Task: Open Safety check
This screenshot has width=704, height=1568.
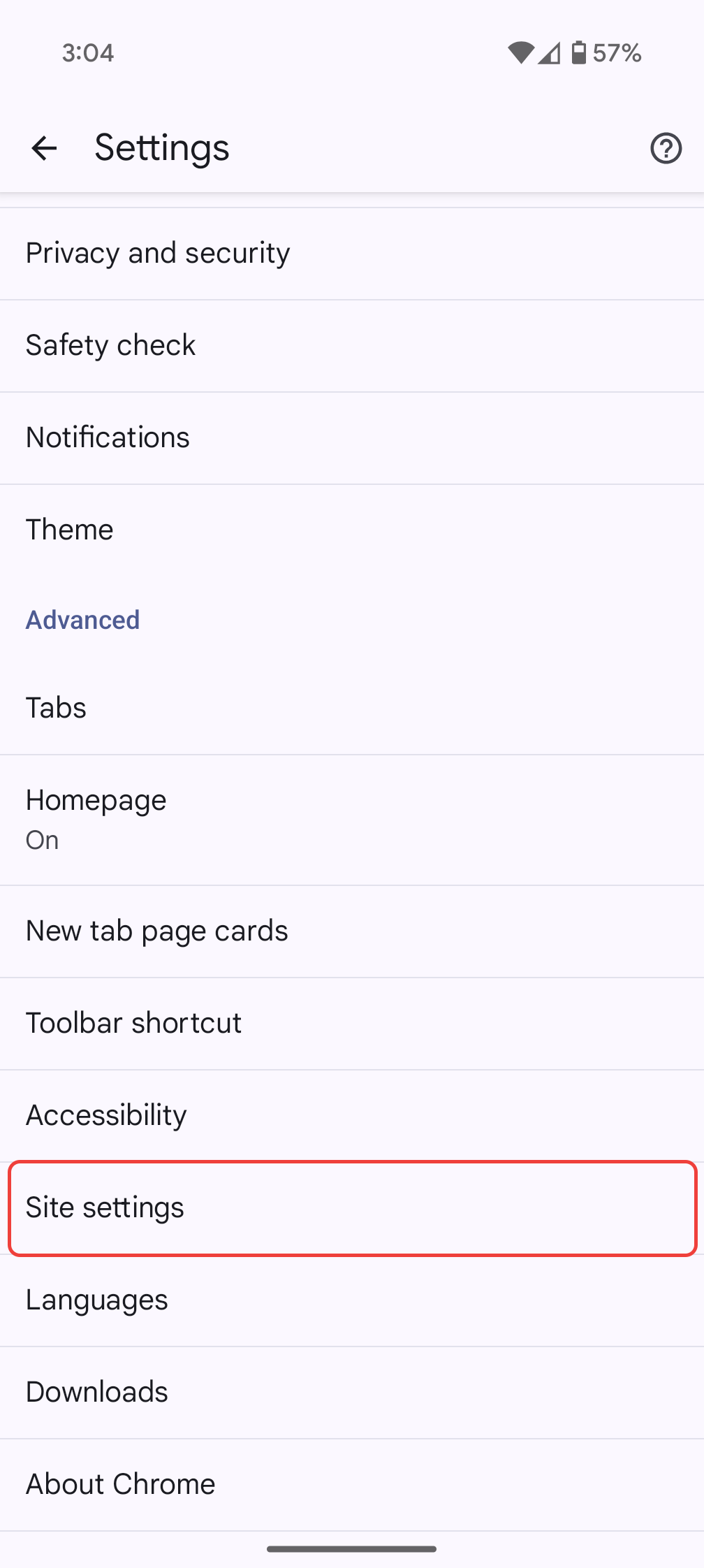Action: pyautogui.click(x=352, y=345)
